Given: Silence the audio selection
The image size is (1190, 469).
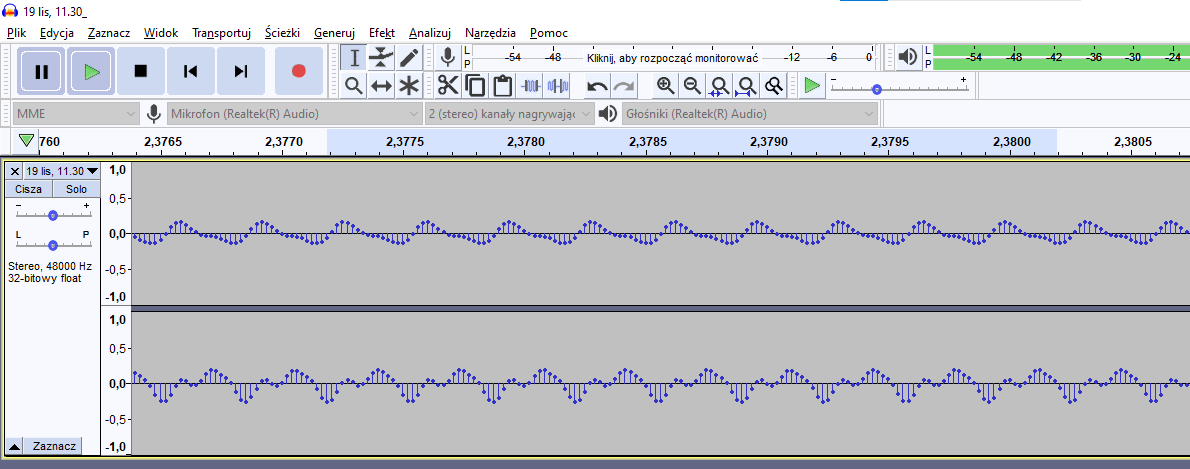Looking at the screenshot, I should pyautogui.click(x=558, y=86).
